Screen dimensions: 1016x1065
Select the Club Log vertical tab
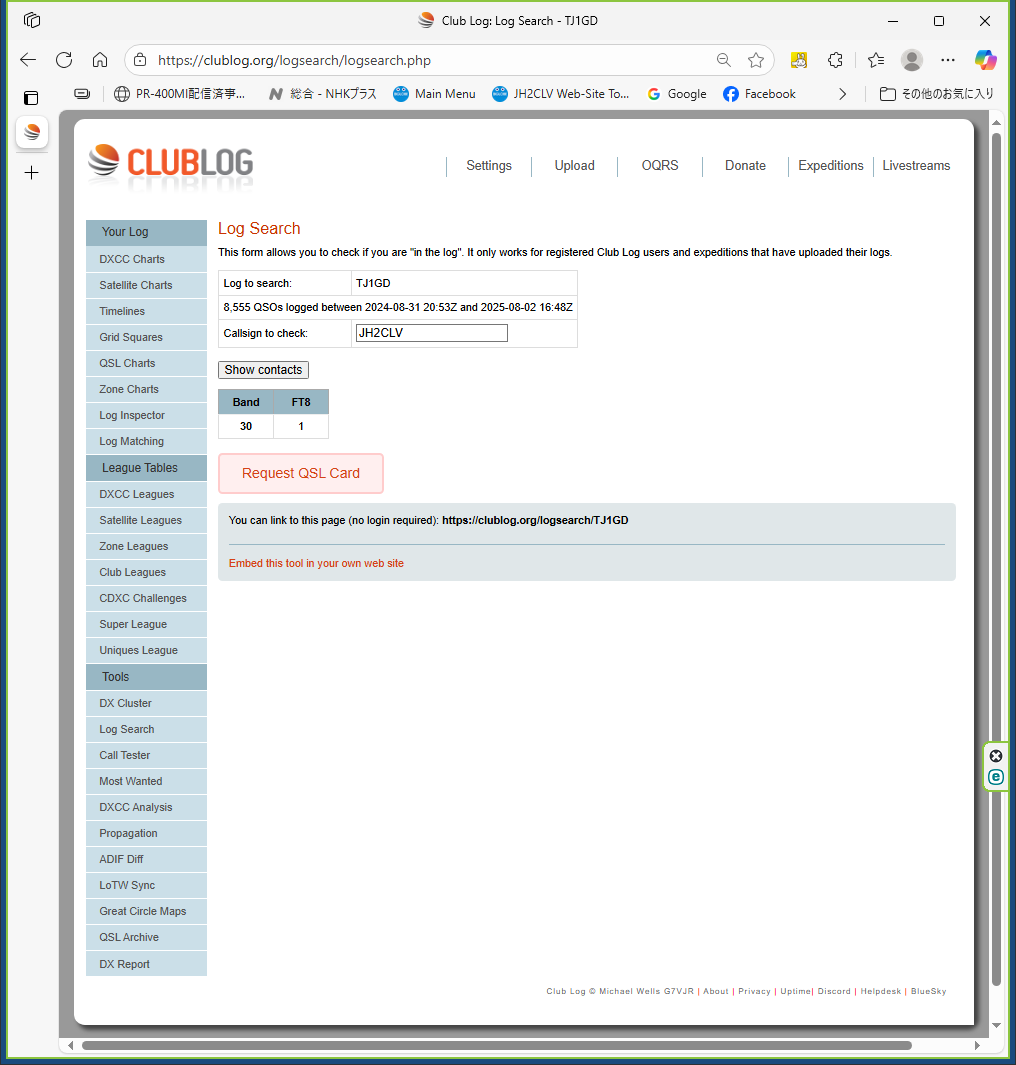(32, 132)
